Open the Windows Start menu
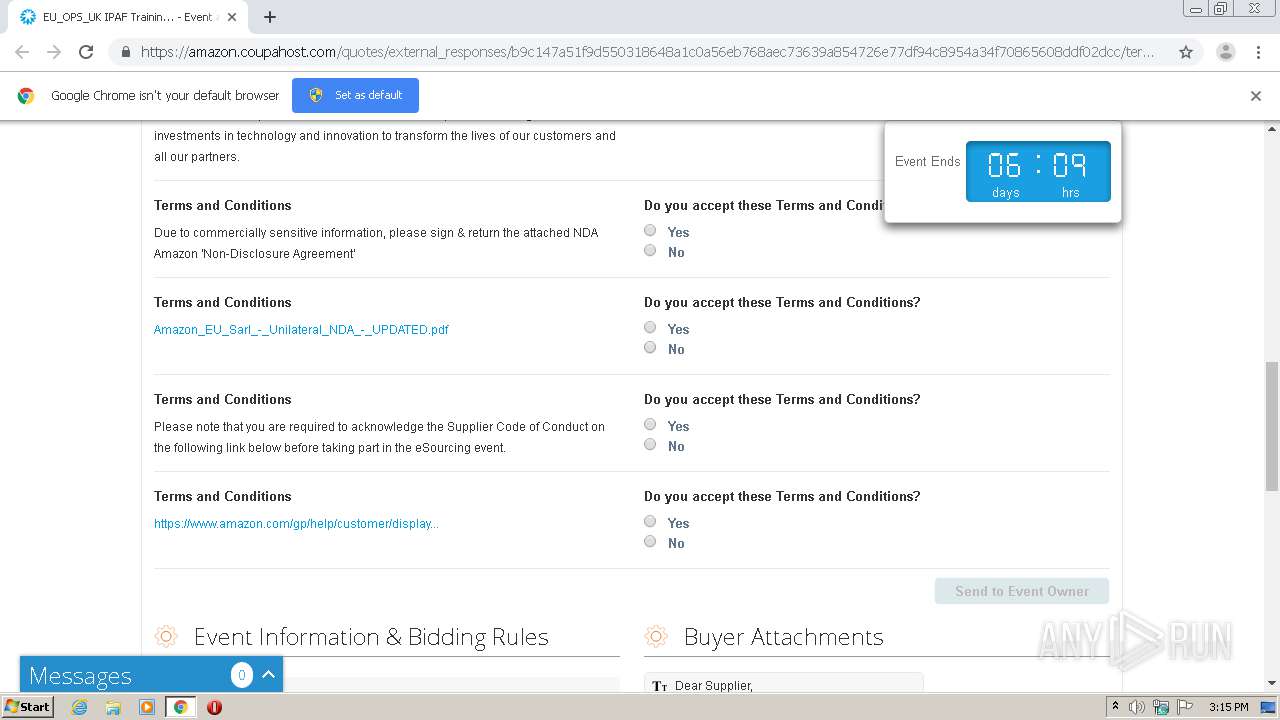Viewport: 1280px width, 720px height. coord(28,707)
